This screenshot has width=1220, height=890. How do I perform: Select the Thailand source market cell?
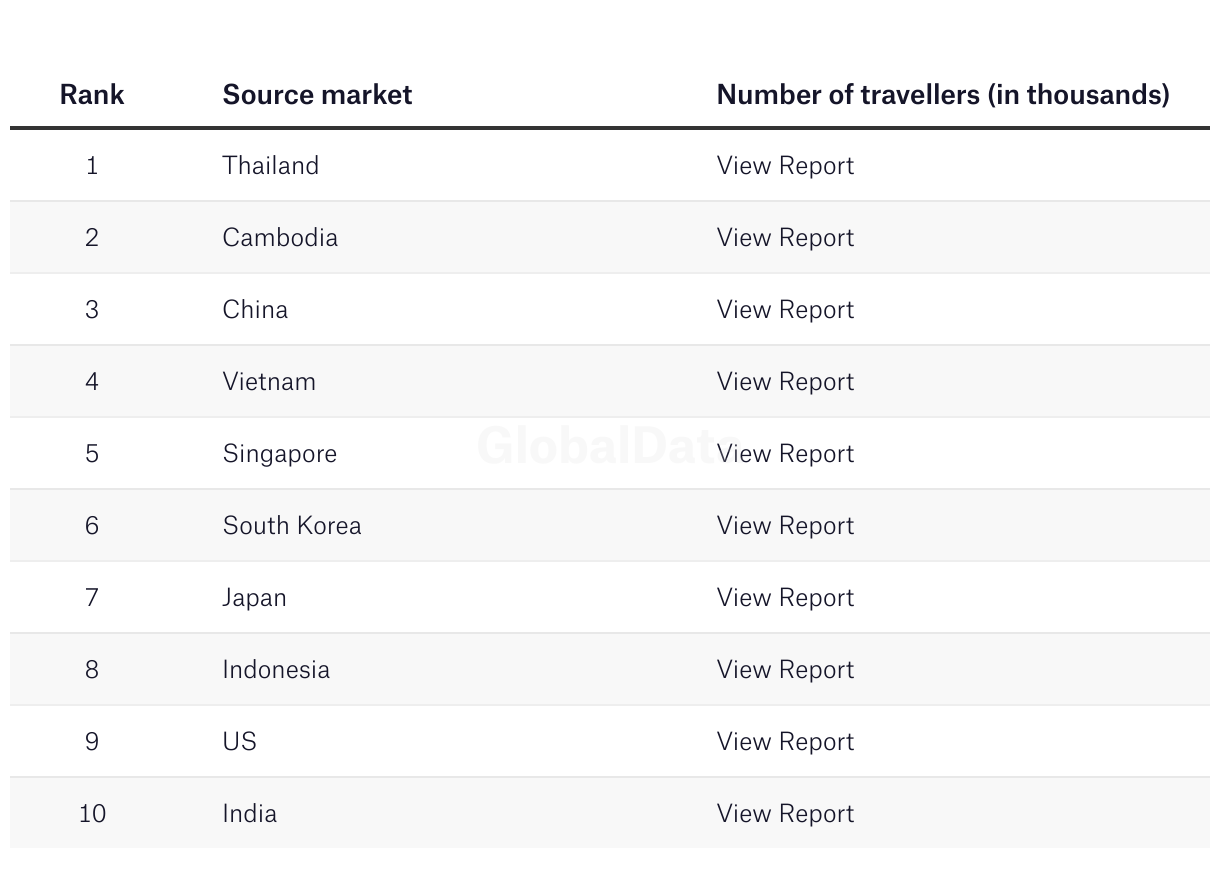point(271,165)
